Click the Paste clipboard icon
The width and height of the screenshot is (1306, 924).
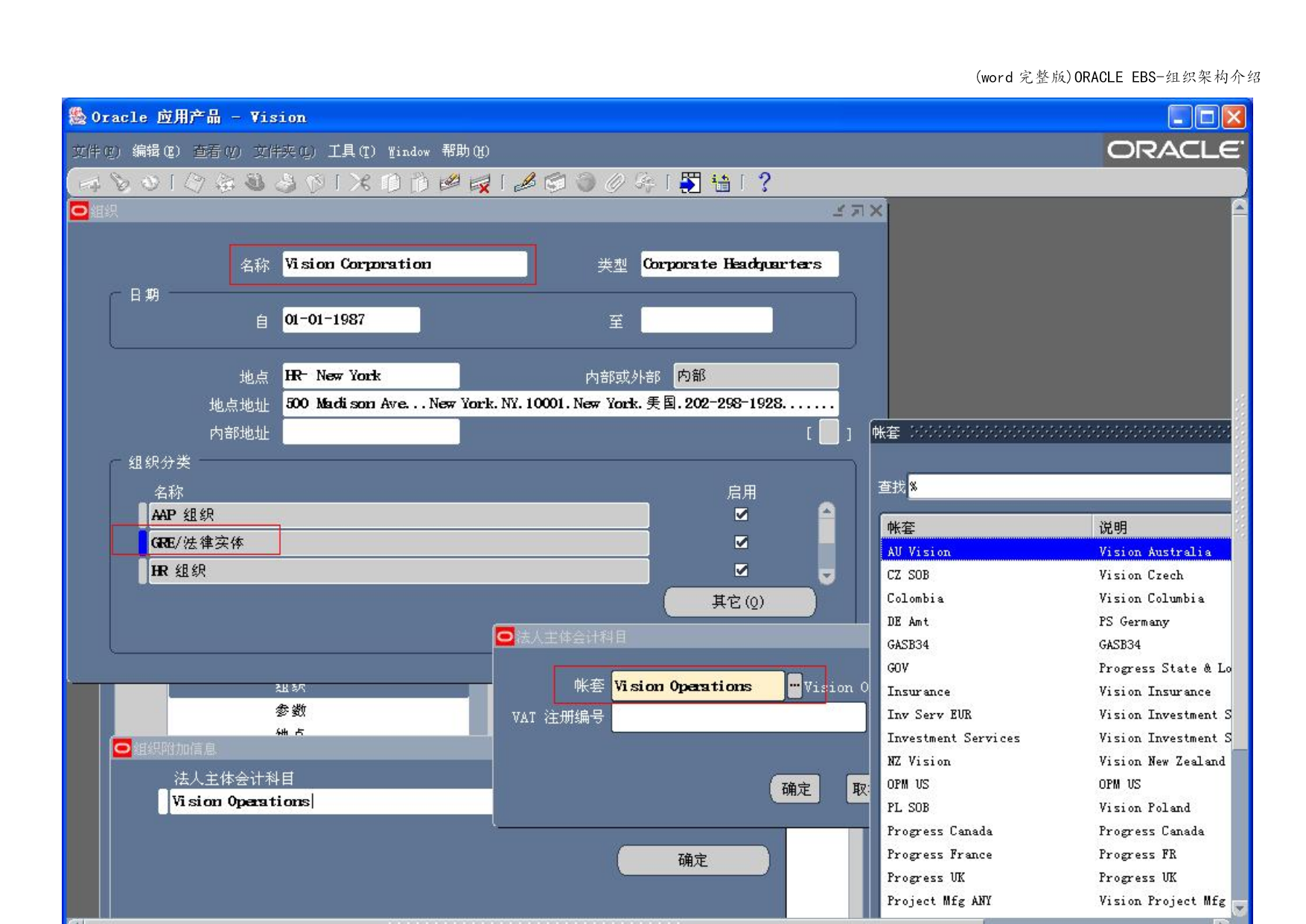pyautogui.click(x=420, y=182)
